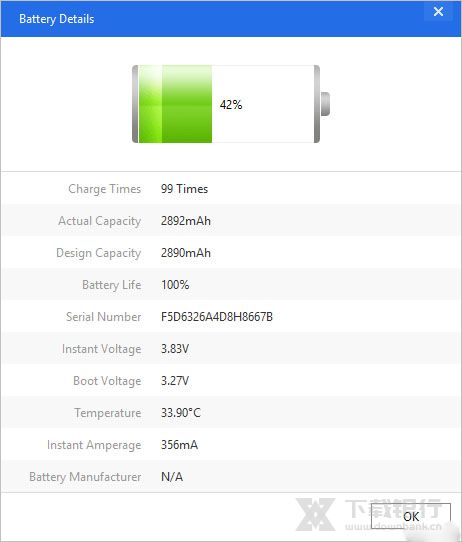Click the Battery Life 100% value
462x542 pixels.
175,285
